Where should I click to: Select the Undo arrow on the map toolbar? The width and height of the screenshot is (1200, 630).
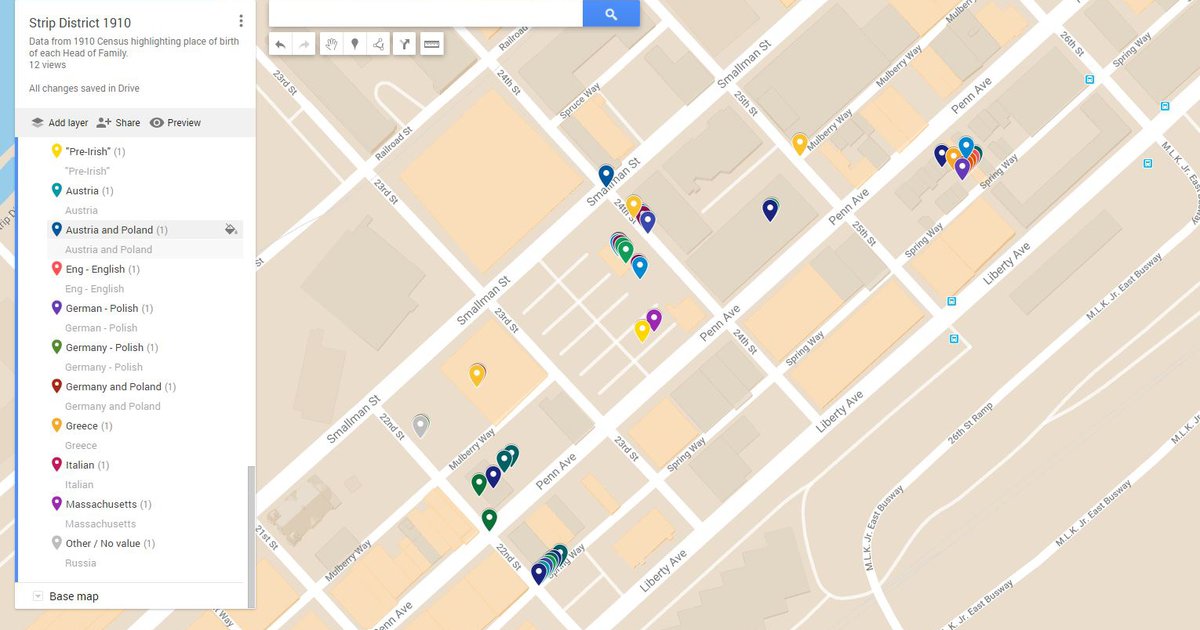[281, 43]
